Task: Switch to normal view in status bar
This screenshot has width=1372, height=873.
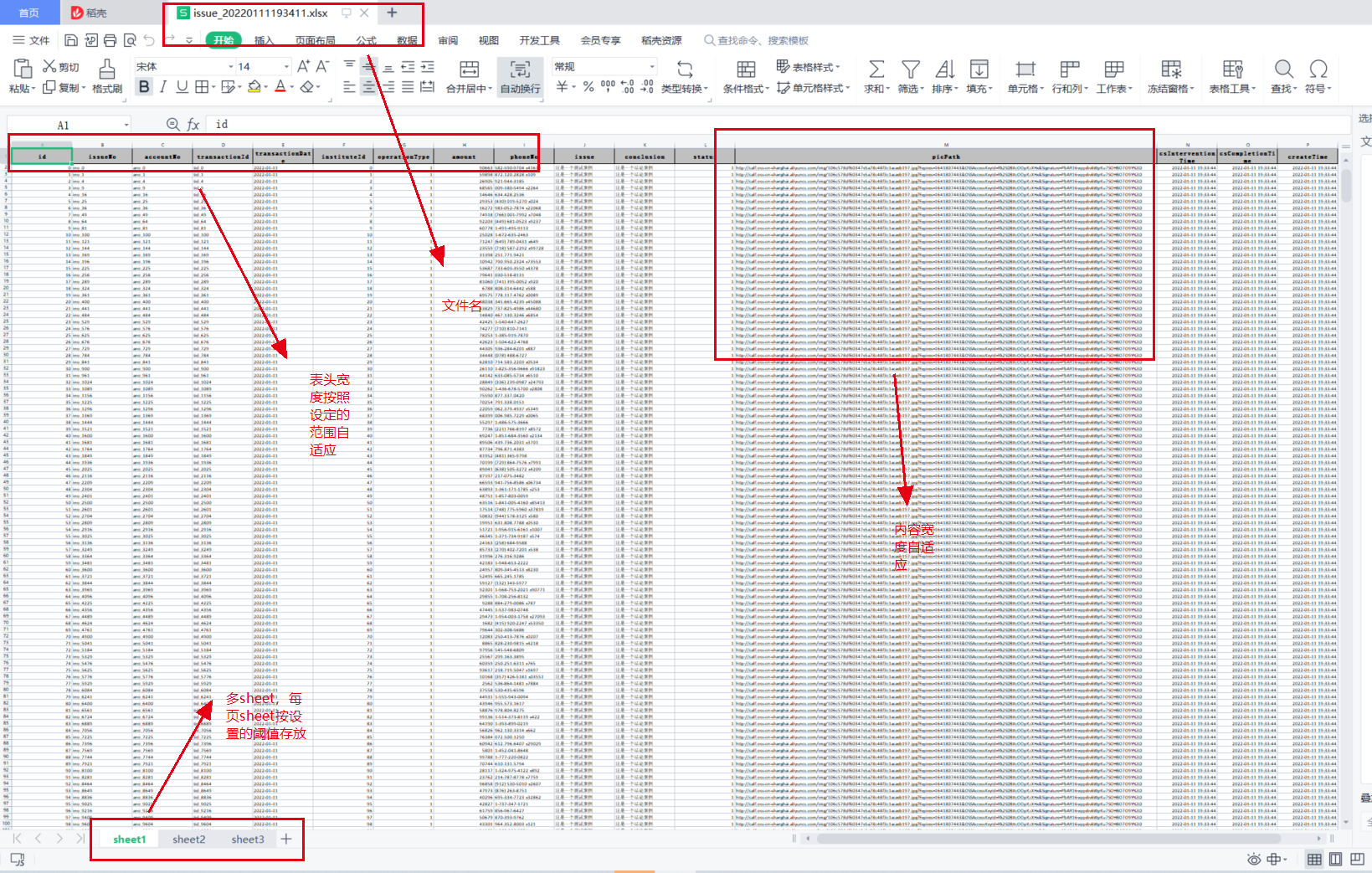Action: [1314, 859]
